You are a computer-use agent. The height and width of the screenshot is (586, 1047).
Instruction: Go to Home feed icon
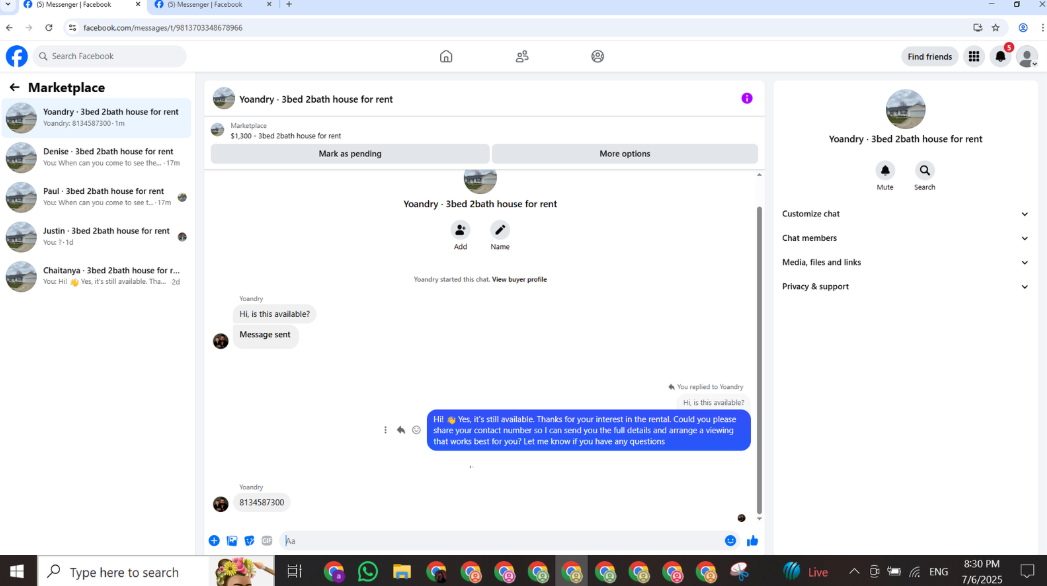(x=446, y=57)
